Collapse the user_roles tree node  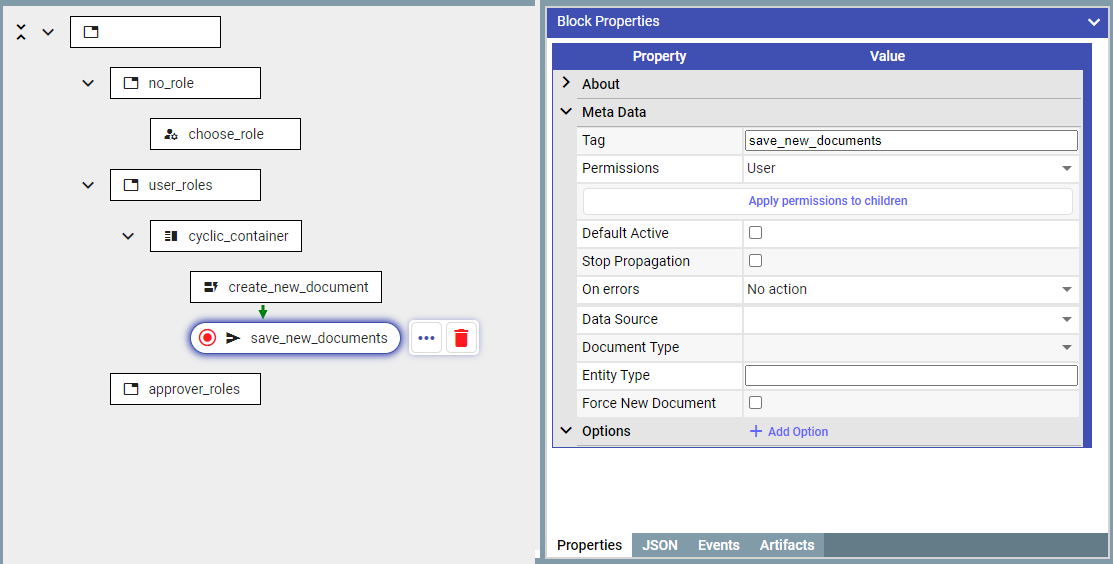click(x=88, y=185)
